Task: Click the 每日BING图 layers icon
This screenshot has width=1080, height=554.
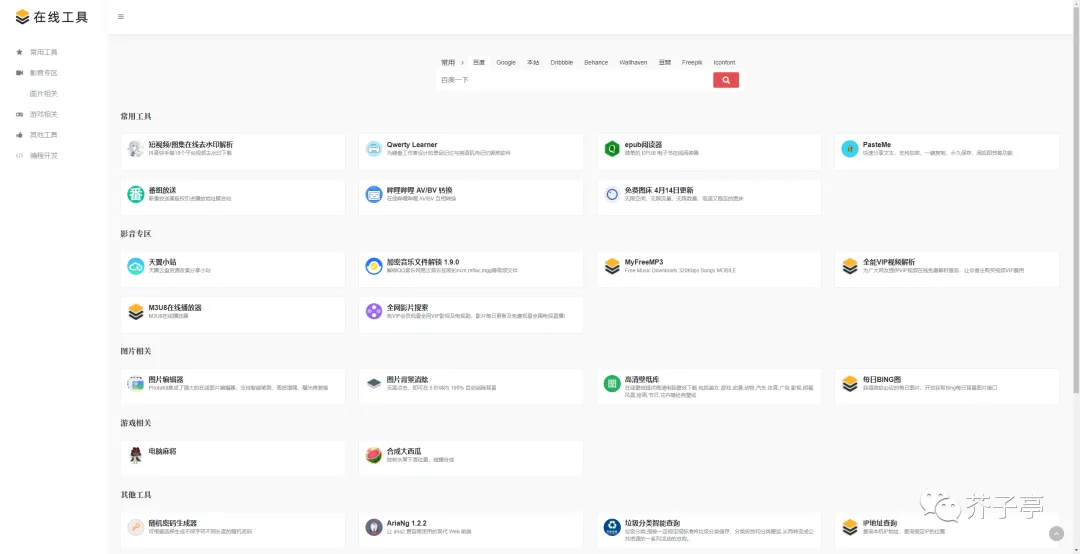Action: (850, 383)
